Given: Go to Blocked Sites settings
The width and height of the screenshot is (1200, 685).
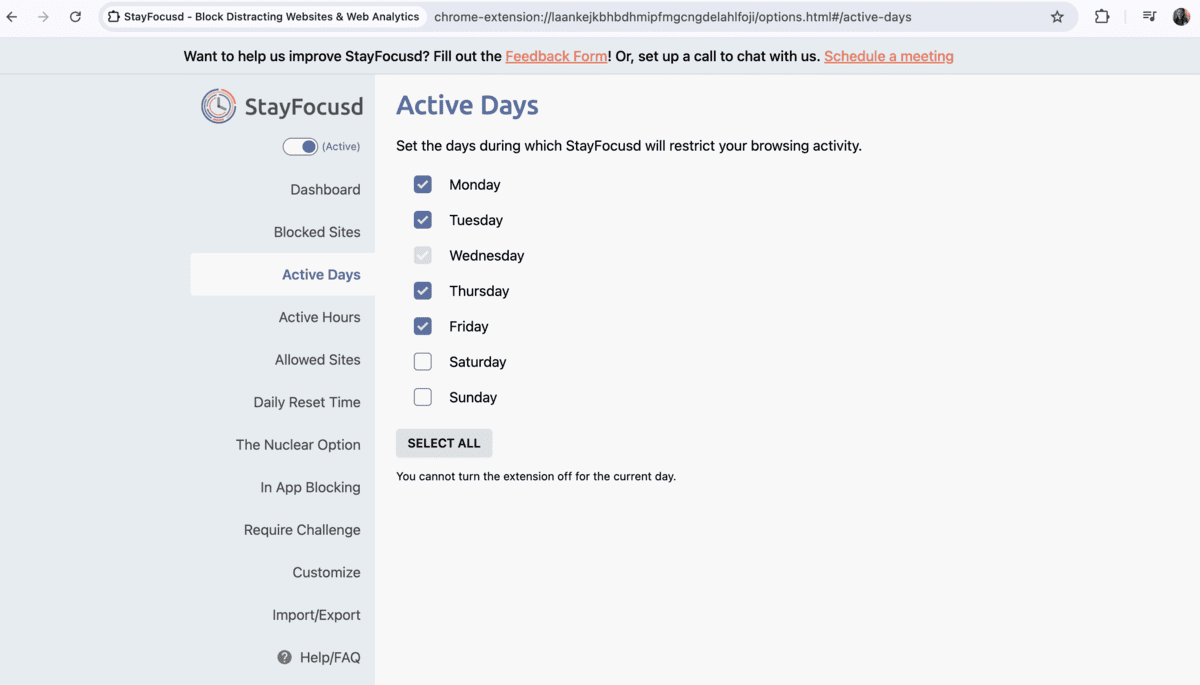Looking at the screenshot, I should pos(317,232).
